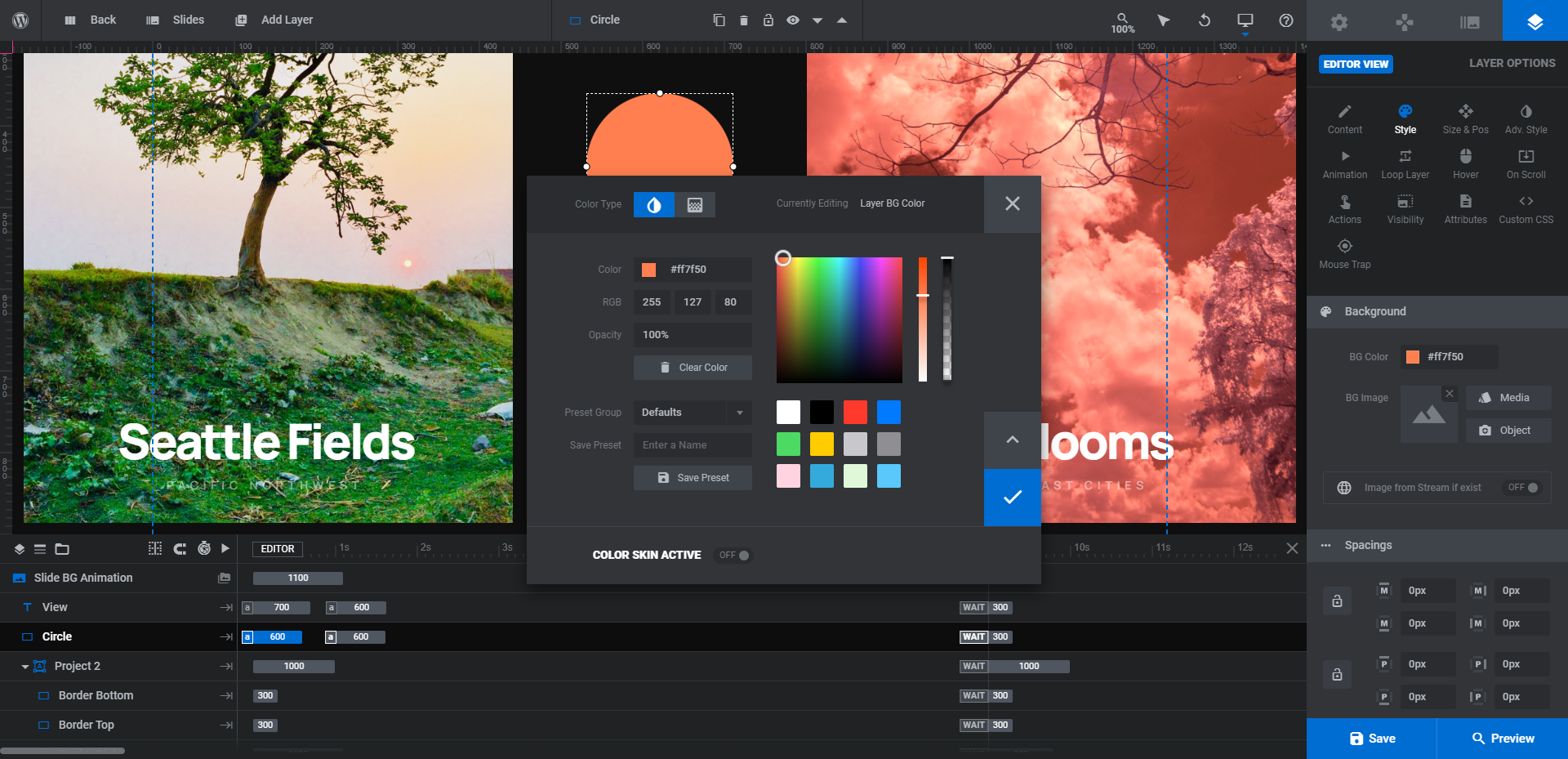
Task: Collapse the Background section header
Action: [x=1437, y=312]
